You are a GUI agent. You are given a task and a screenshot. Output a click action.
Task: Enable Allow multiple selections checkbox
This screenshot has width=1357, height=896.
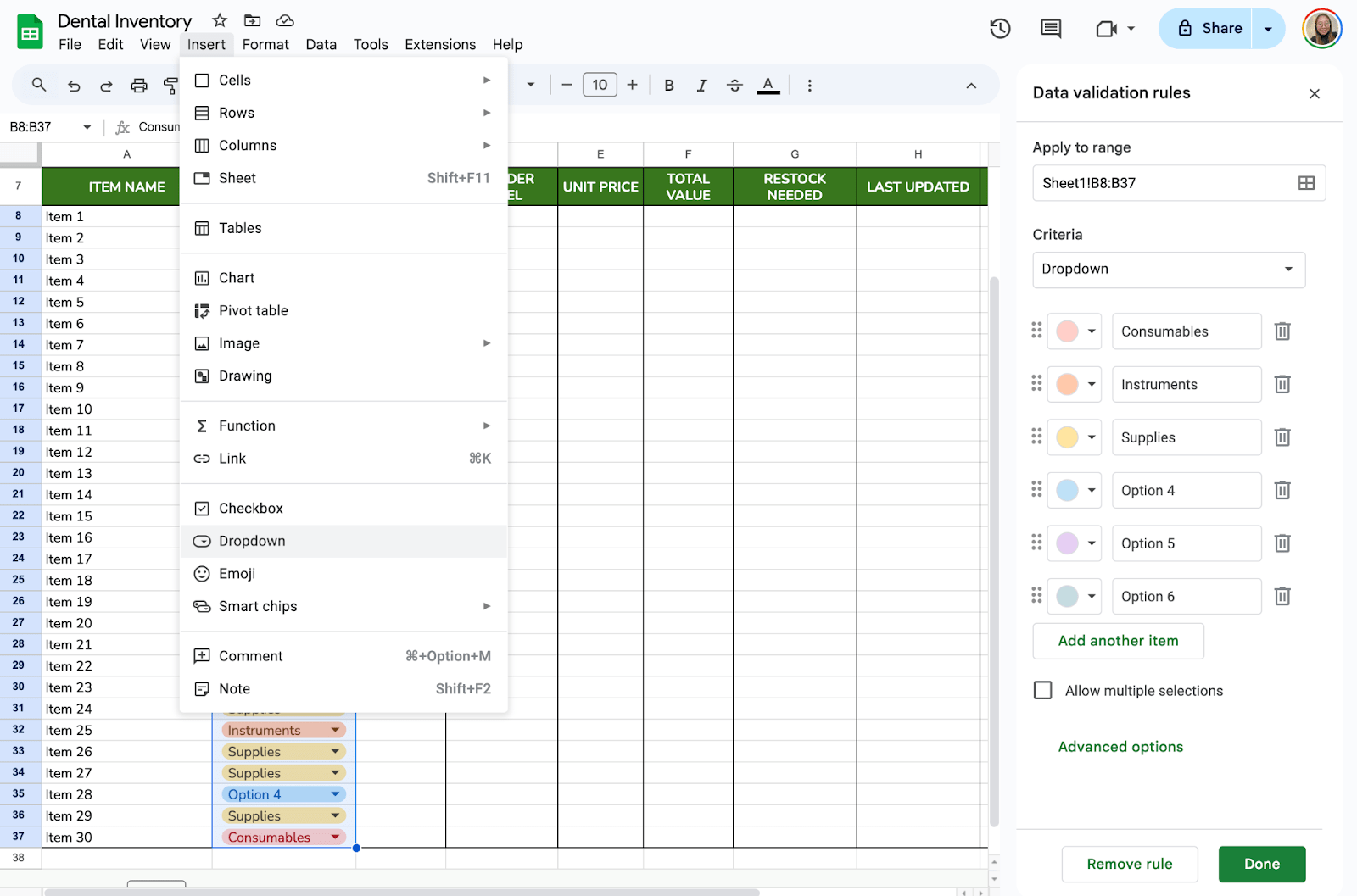(x=1043, y=691)
